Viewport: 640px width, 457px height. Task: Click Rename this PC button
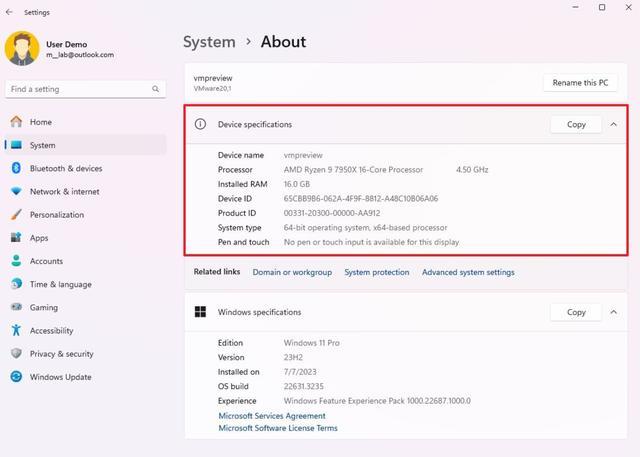[x=580, y=83]
